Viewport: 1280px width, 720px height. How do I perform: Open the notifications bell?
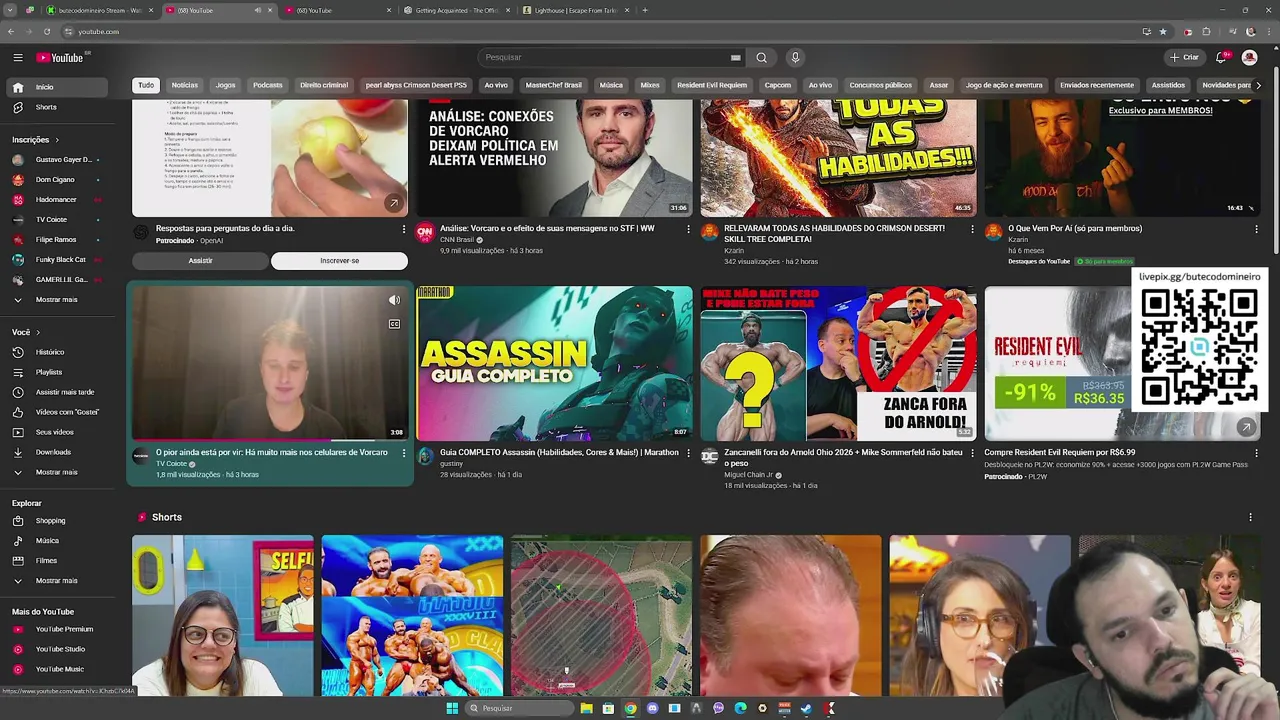pyautogui.click(x=1221, y=58)
